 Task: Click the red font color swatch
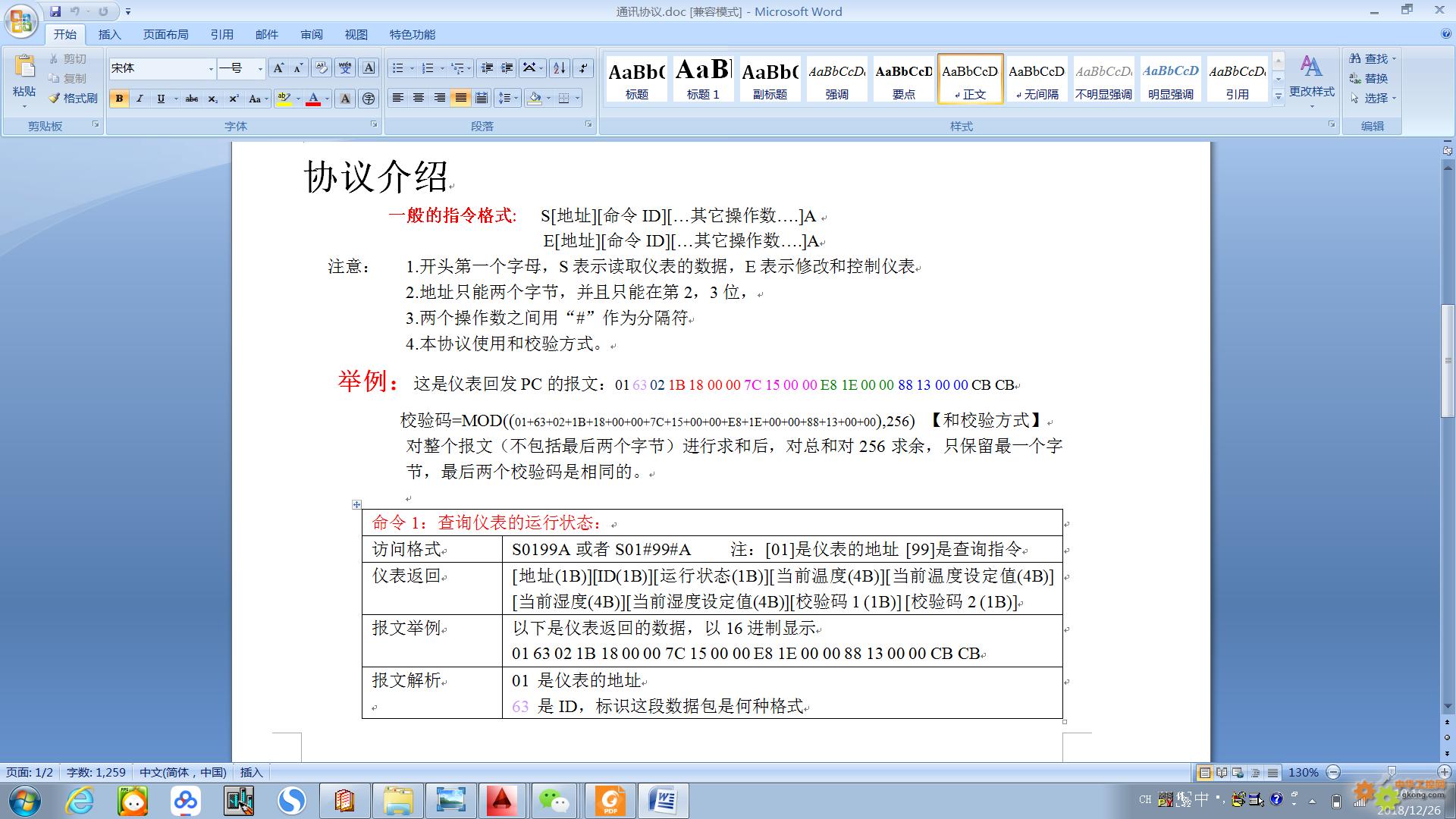tap(313, 99)
